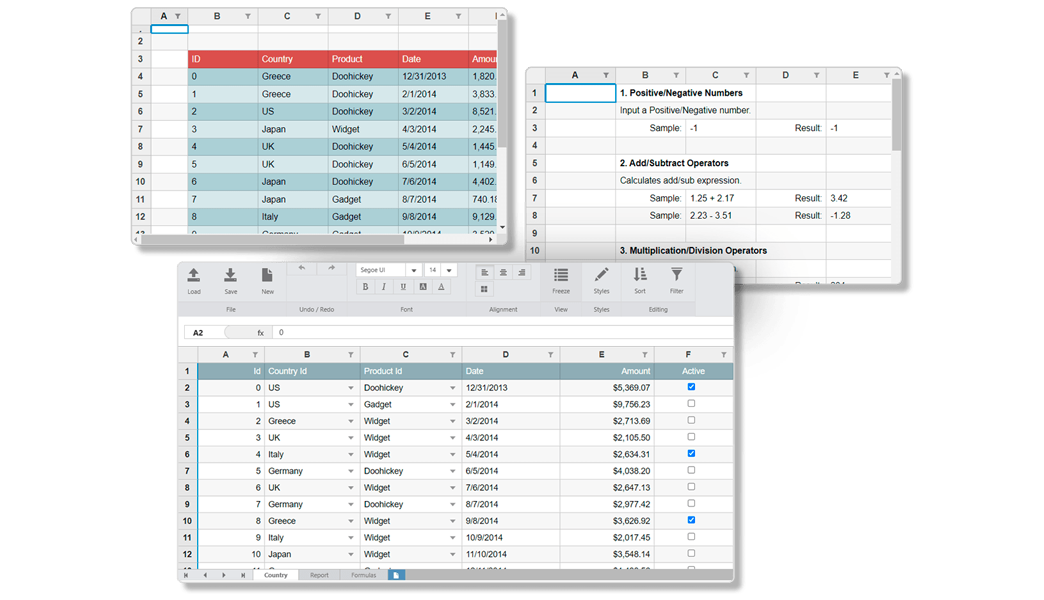This screenshot has width=1044, height=600.
Task: Add a new sheet with the blue icon
Action: 395,575
